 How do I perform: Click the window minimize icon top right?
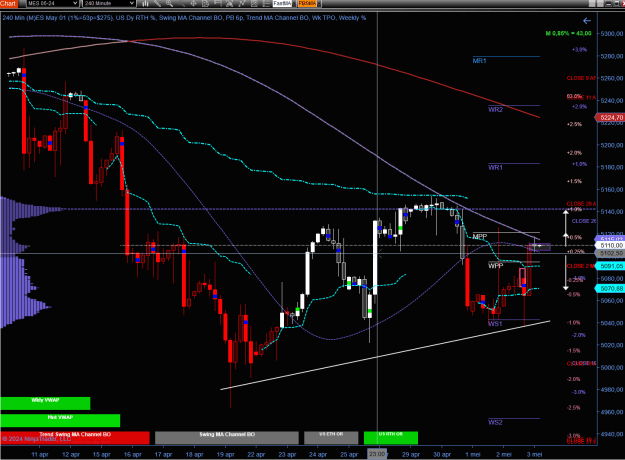(608, 4)
